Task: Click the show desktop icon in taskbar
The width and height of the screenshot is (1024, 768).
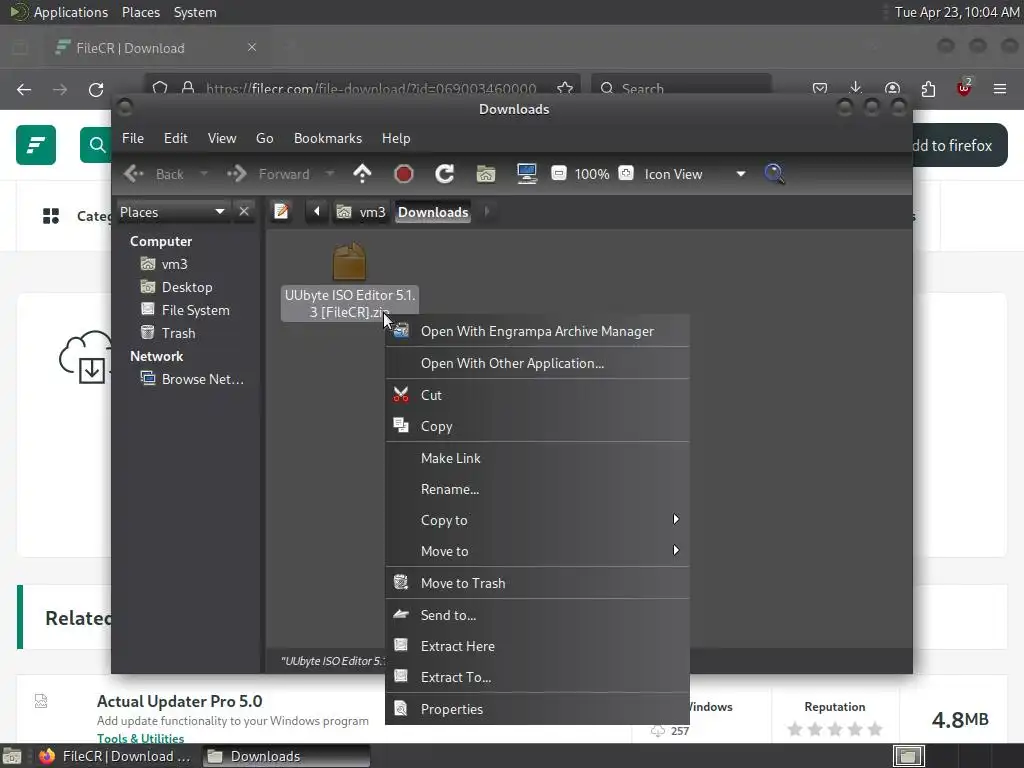Action: (12, 756)
